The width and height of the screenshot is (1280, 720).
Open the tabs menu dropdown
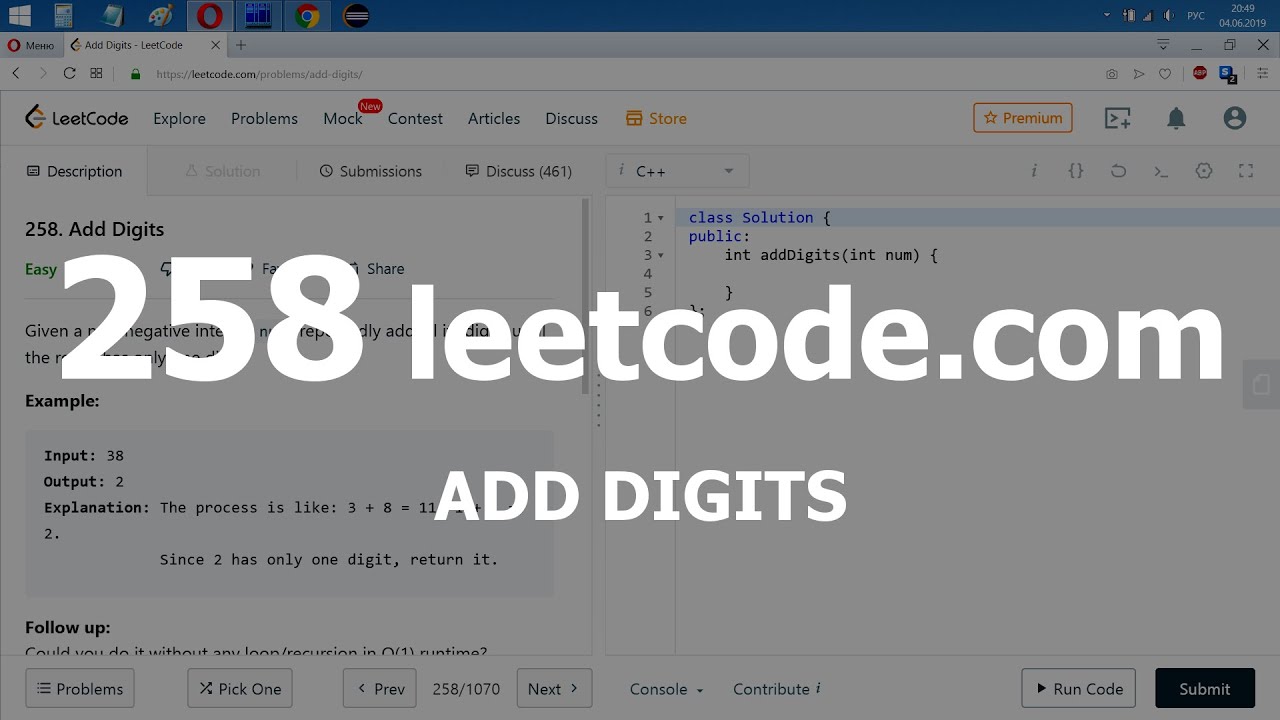1163,45
